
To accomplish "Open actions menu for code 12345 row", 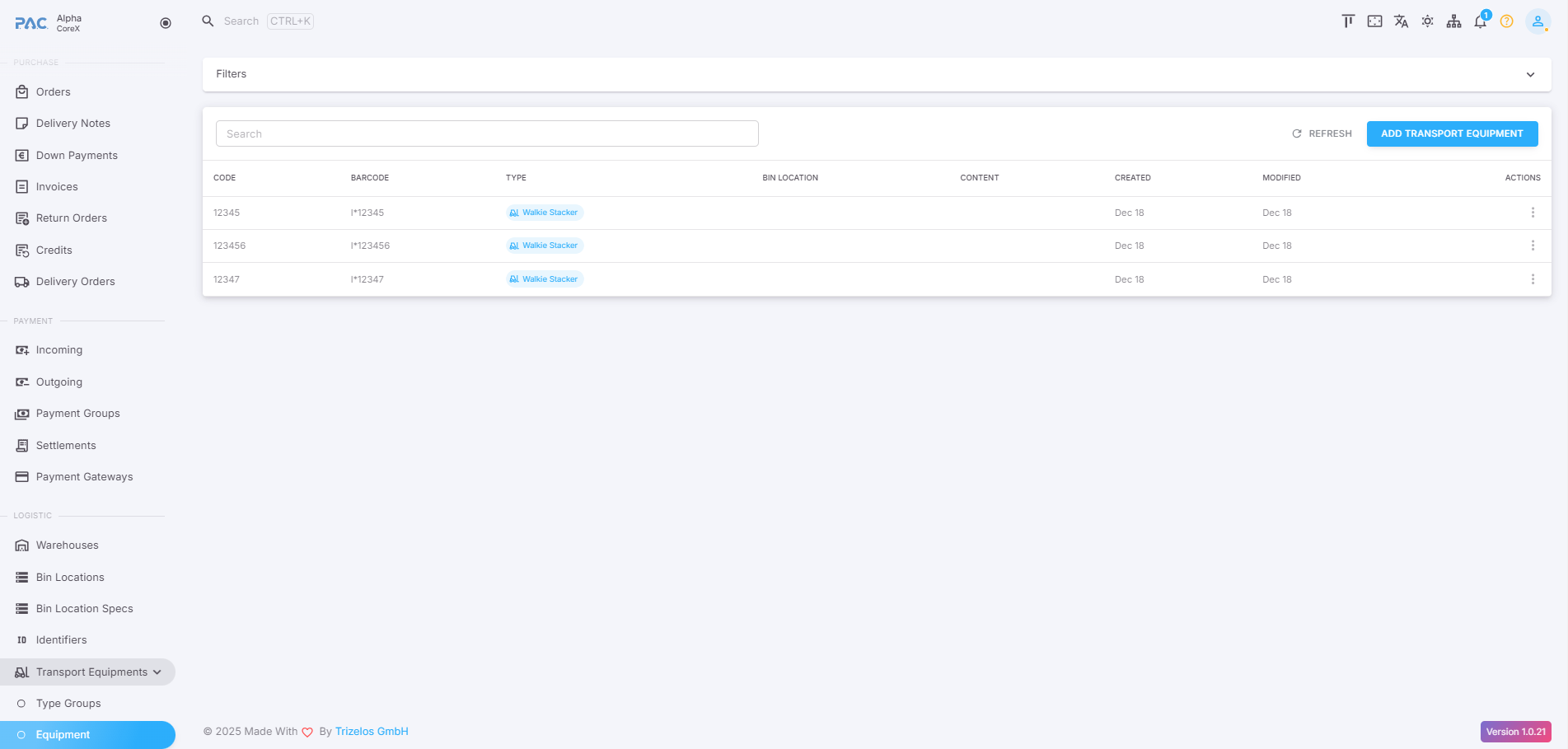I will click(x=1533, y=213).
